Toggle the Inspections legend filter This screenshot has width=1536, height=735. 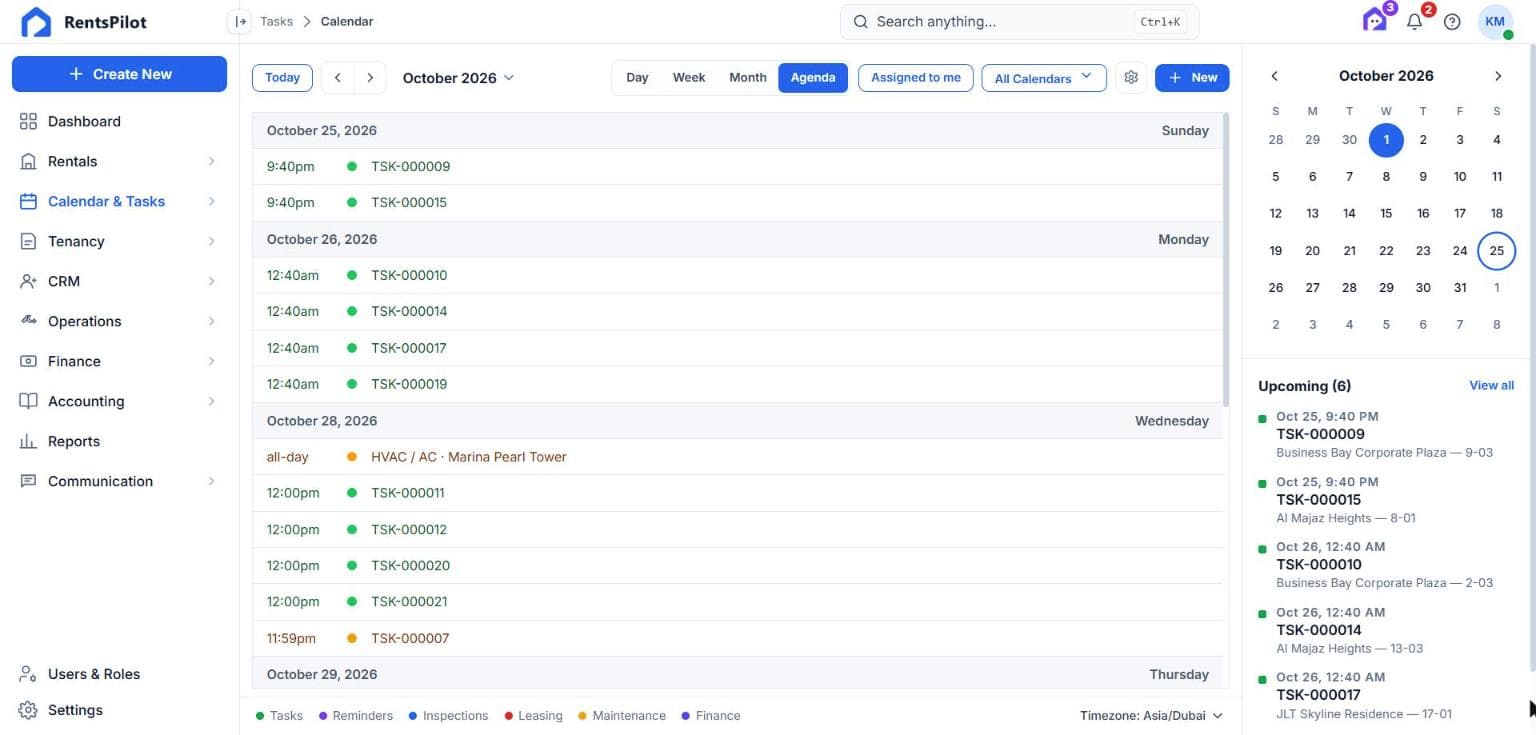tap(448, 716)
